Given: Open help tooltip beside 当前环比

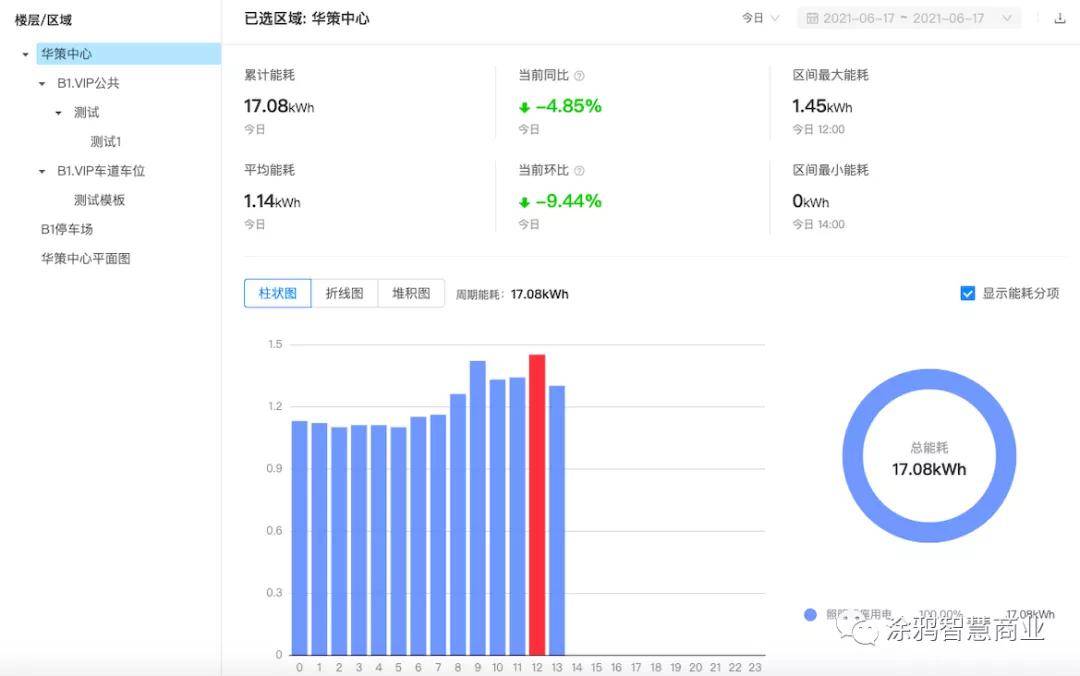Looking at the screenshot, I should pyautogui.click(x=579, y=171).
